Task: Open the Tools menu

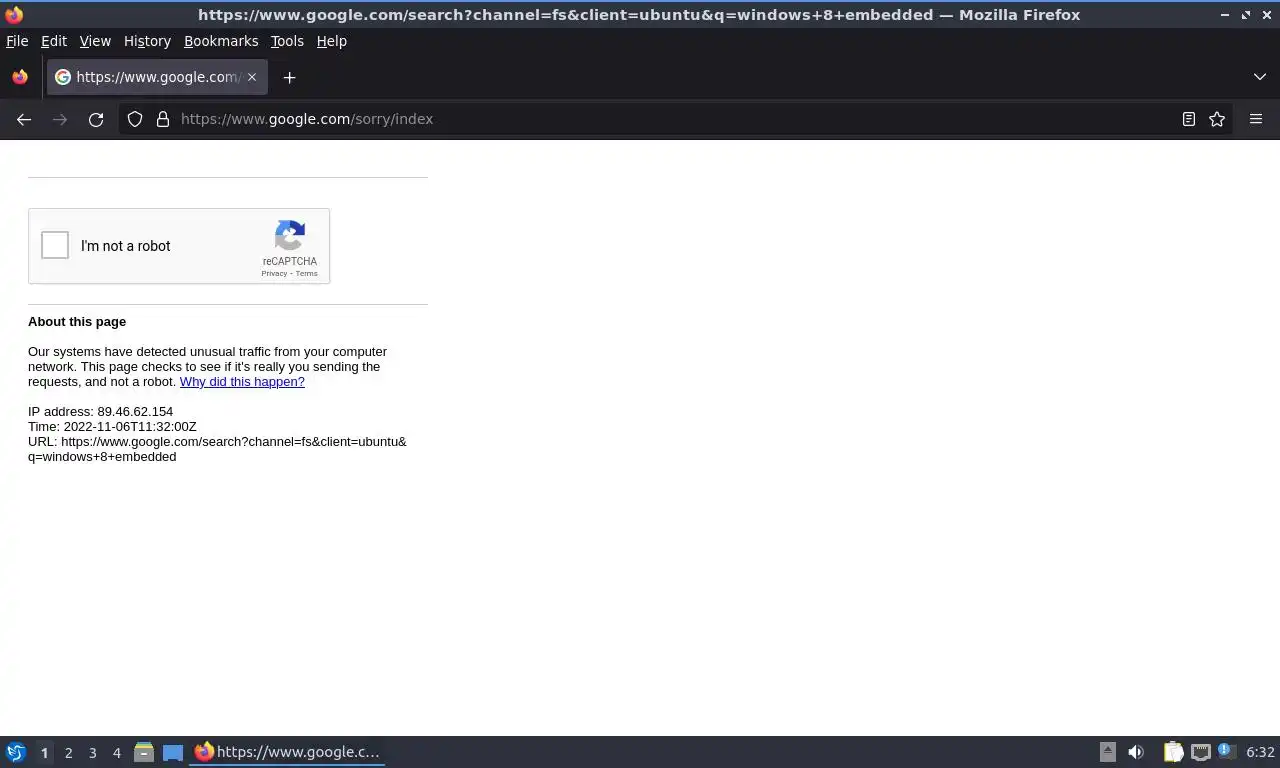Action: [x=287, y=41]
